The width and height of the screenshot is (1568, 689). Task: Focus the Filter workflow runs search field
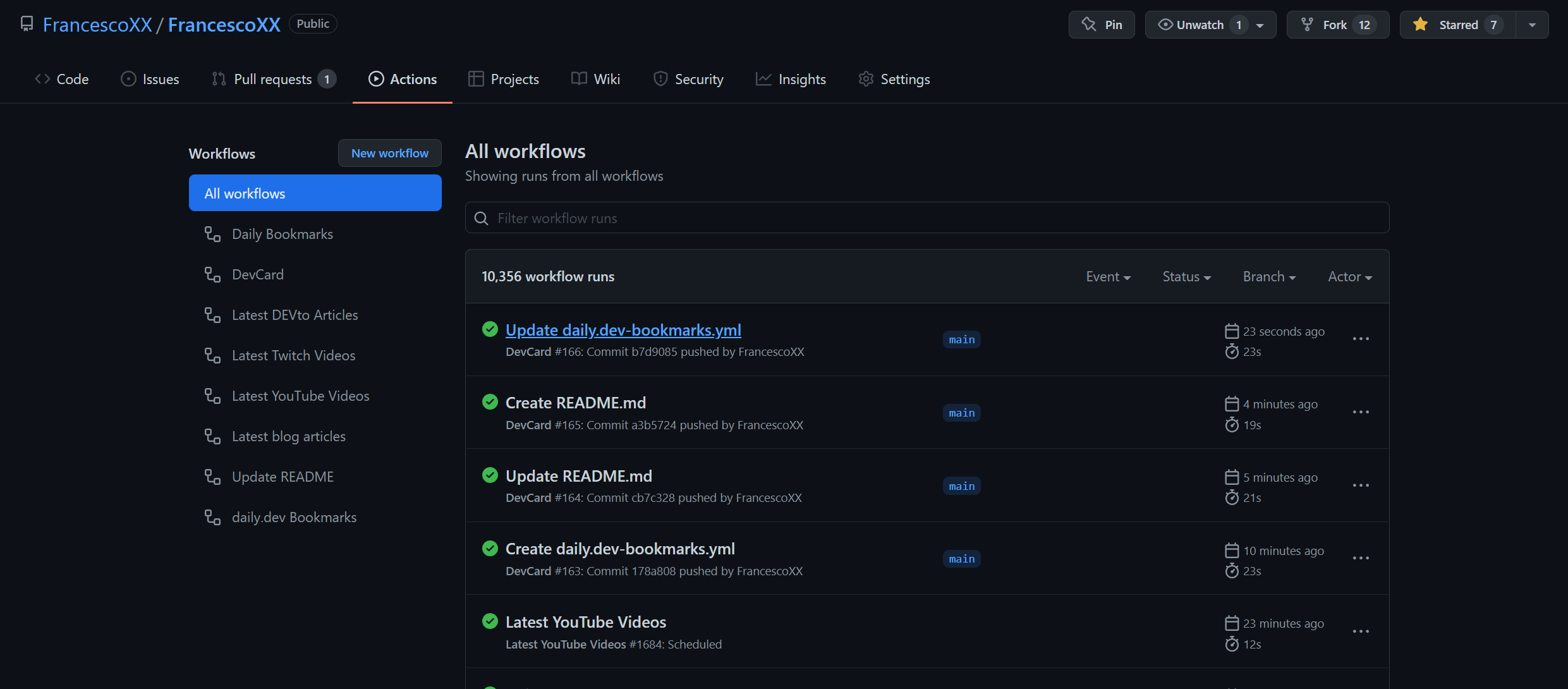pos(927,217)
